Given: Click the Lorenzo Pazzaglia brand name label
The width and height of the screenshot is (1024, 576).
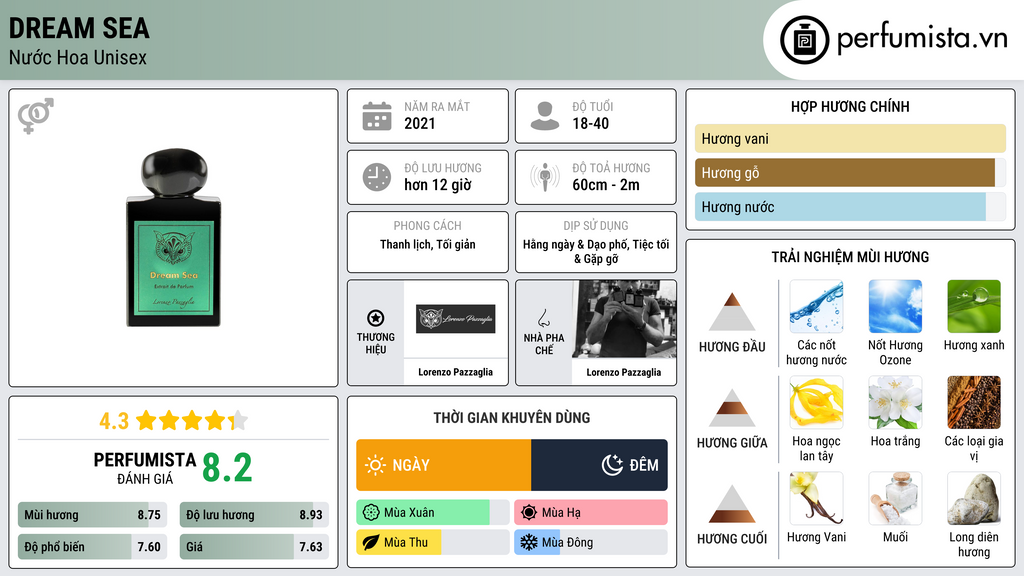Looking at the screenshot, I should point(455,372).
